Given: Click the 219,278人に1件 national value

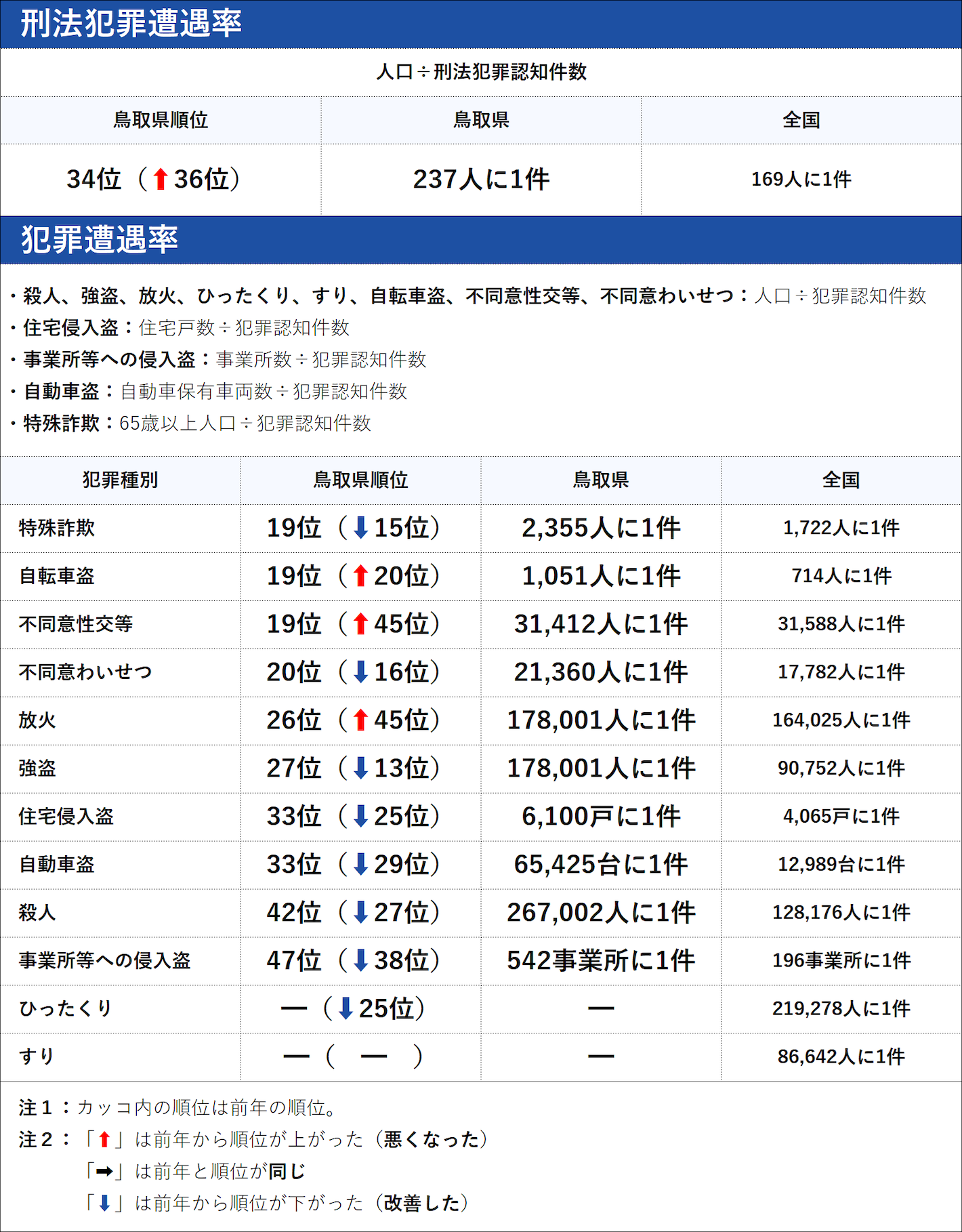Looking at the screenshot, I should pyautogui.click(x=841, y=1009).
